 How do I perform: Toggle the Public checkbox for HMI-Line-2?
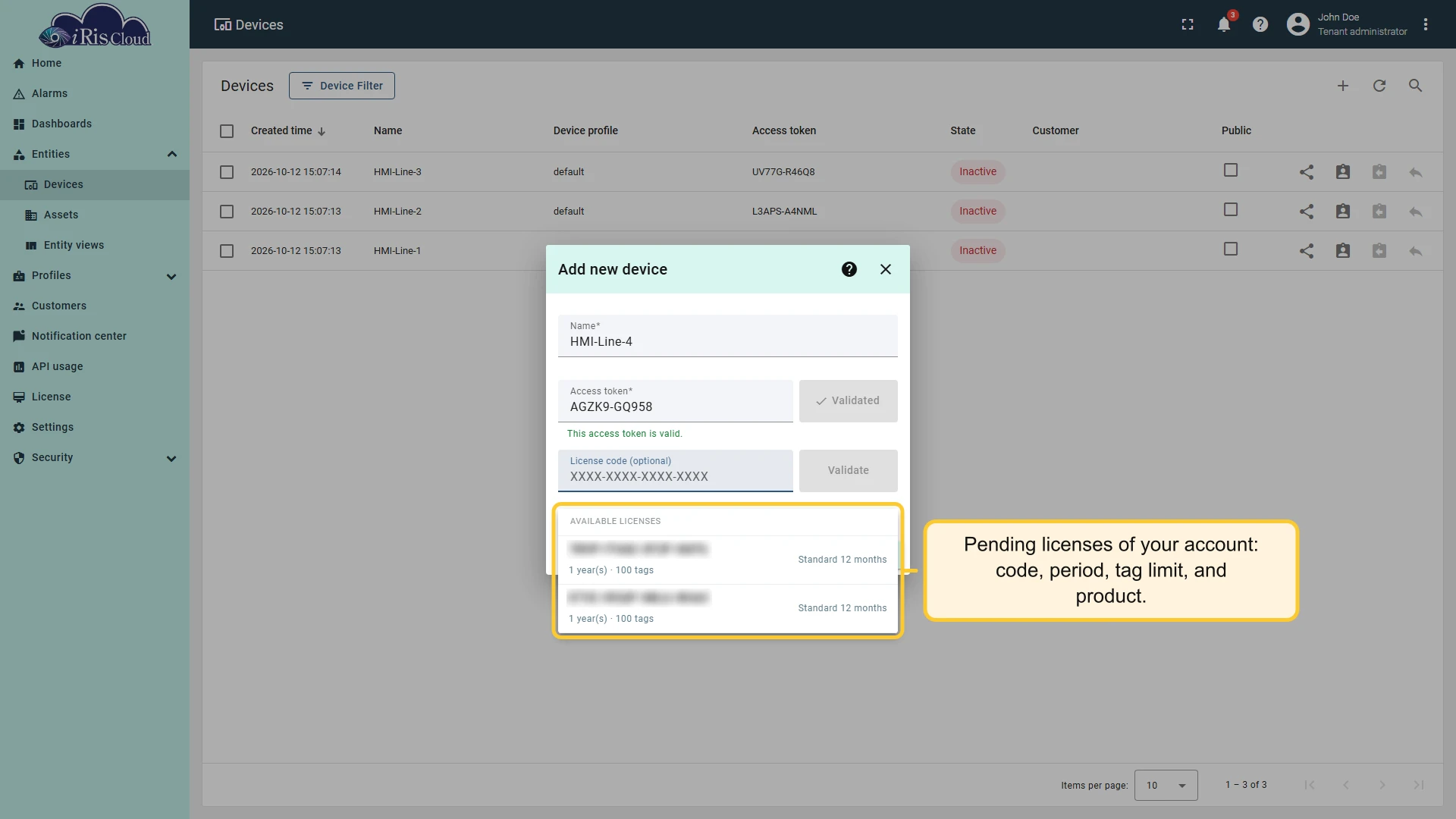coord(1231,210)
